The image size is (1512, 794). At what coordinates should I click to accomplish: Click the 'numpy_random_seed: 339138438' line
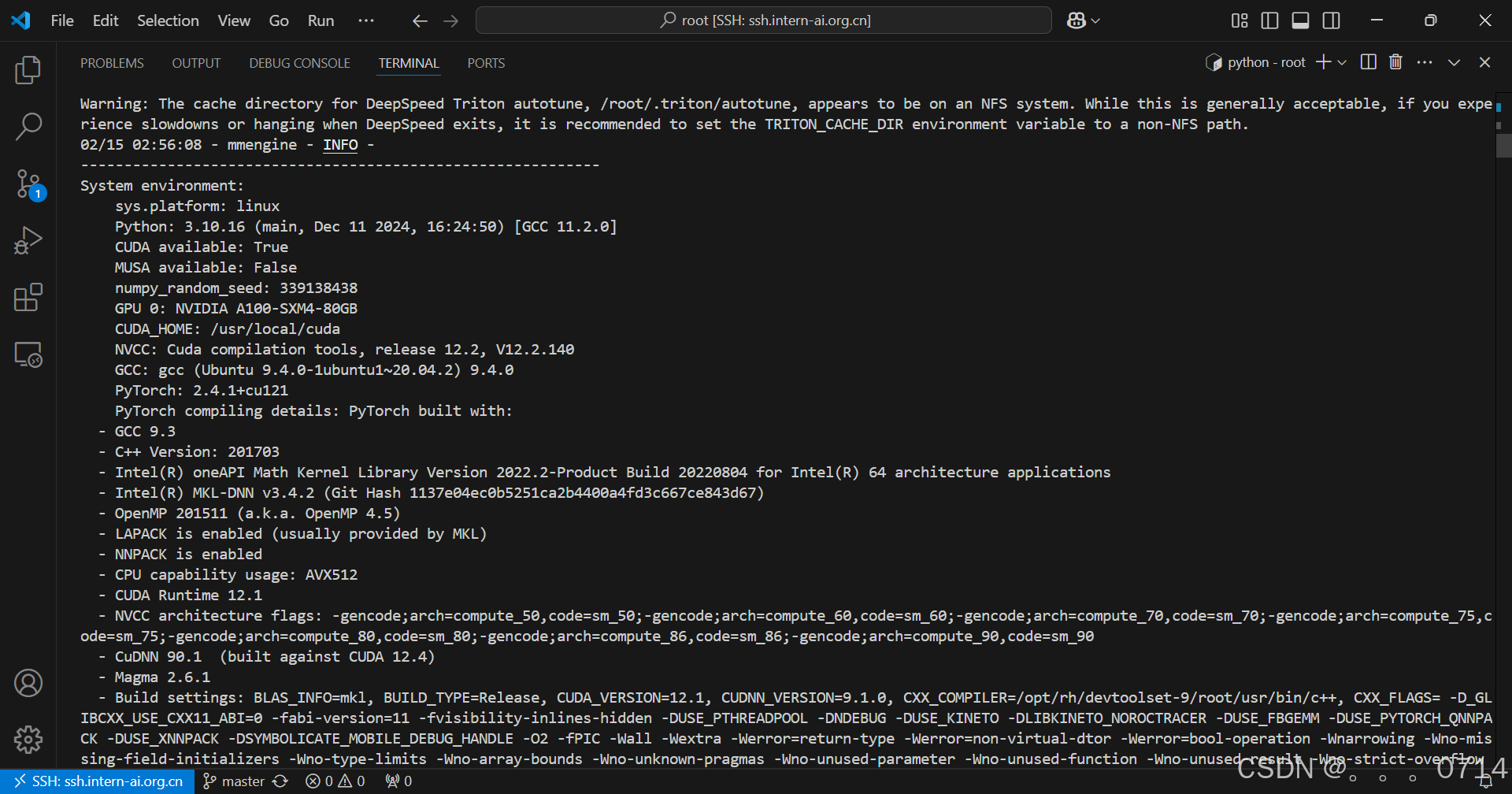(236, 288)
